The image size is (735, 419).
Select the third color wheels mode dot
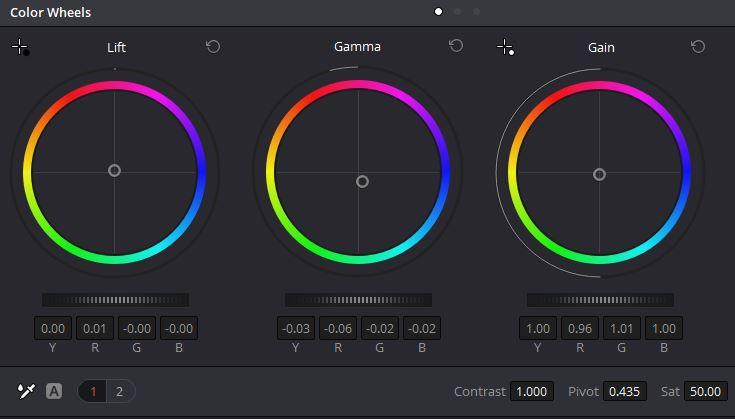click(x=476, y=12)
